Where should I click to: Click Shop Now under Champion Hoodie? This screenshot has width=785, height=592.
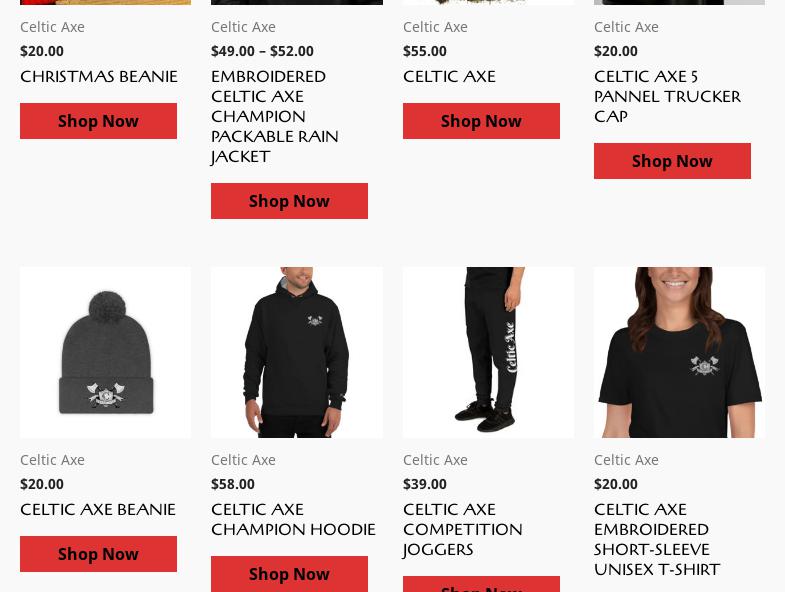pyautogui.click(x=289, y=574)
